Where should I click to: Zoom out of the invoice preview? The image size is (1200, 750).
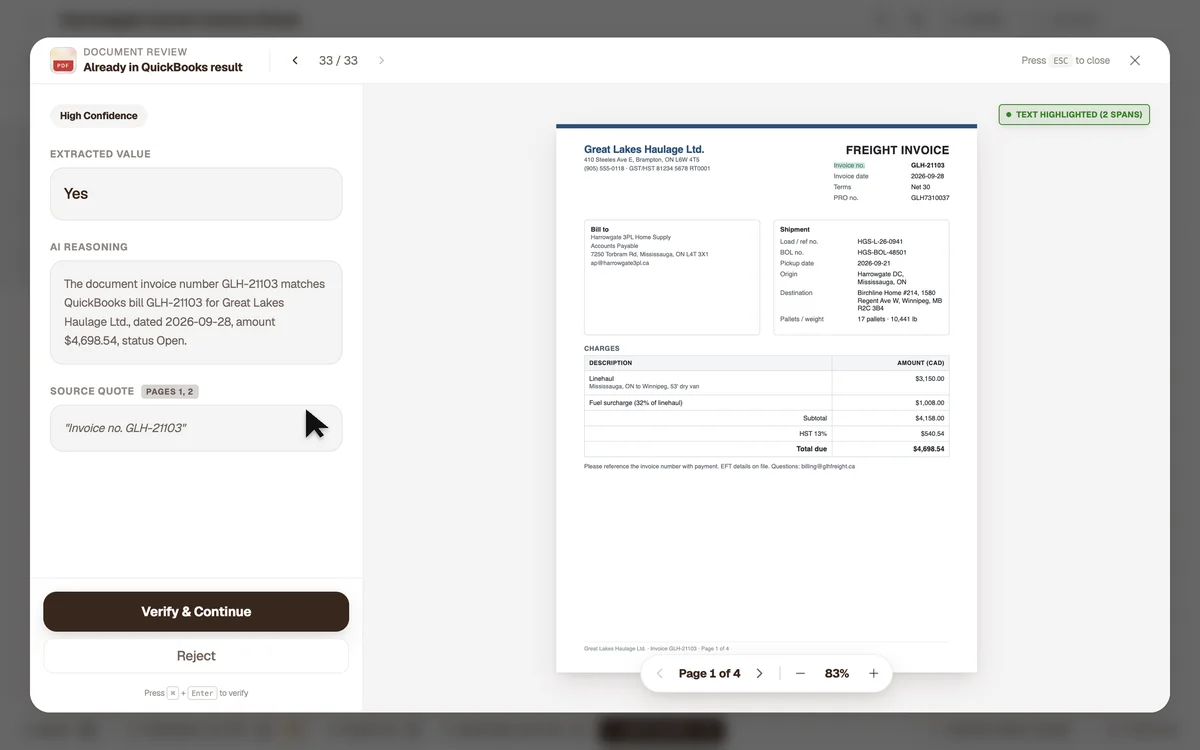[x=800, y=674]
